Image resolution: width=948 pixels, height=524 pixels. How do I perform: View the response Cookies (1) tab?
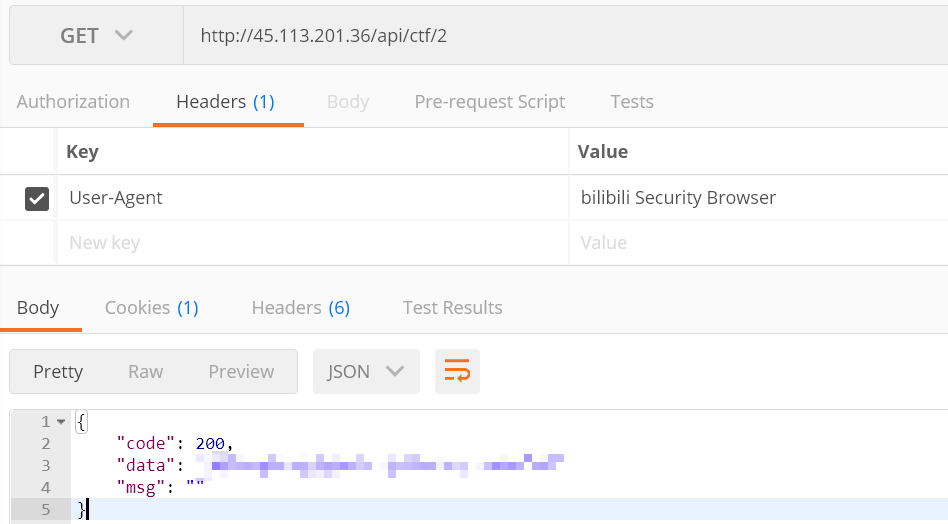pyautogui.click(x=152, y=308)
